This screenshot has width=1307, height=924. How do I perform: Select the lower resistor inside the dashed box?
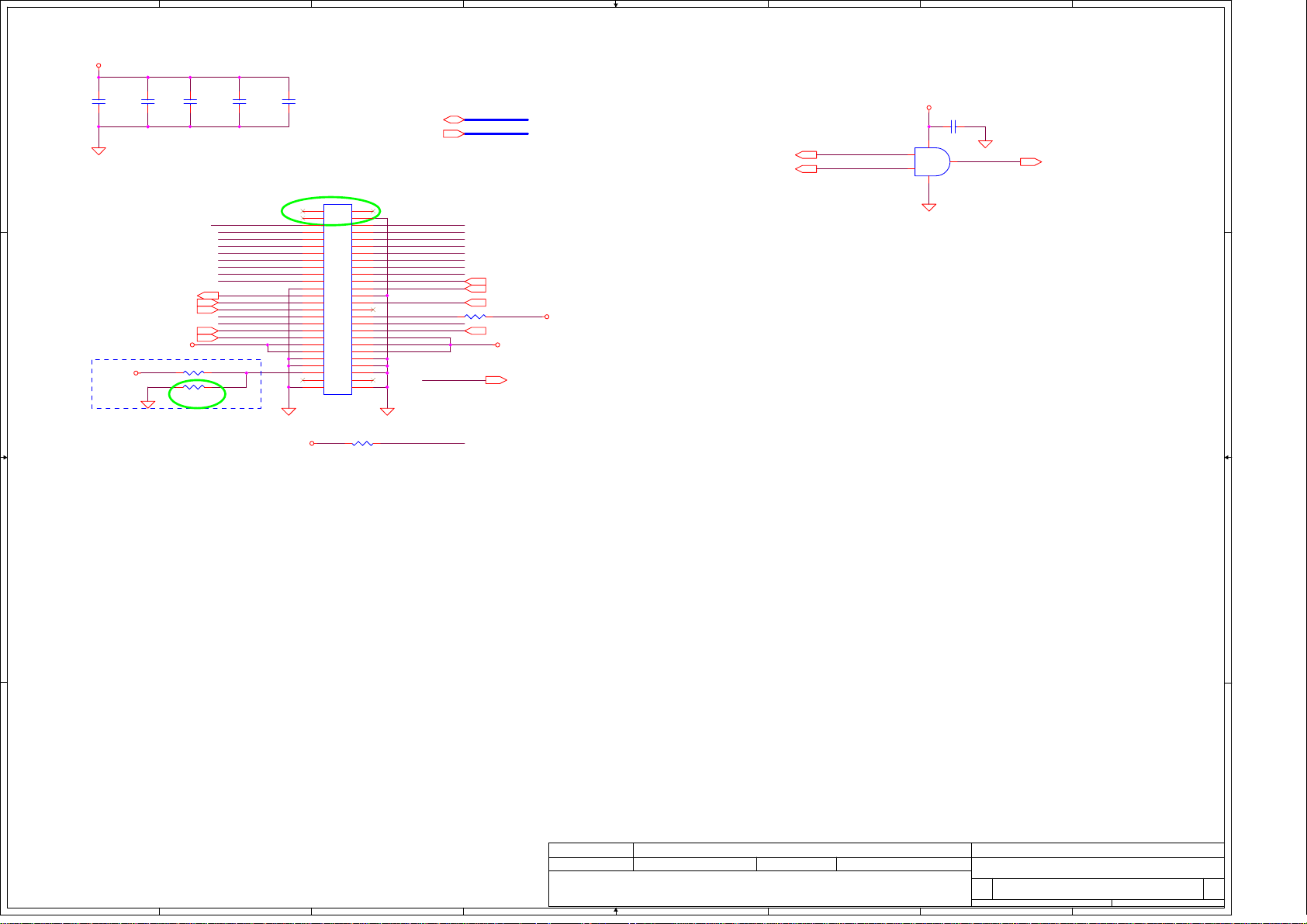coord(194,386)
